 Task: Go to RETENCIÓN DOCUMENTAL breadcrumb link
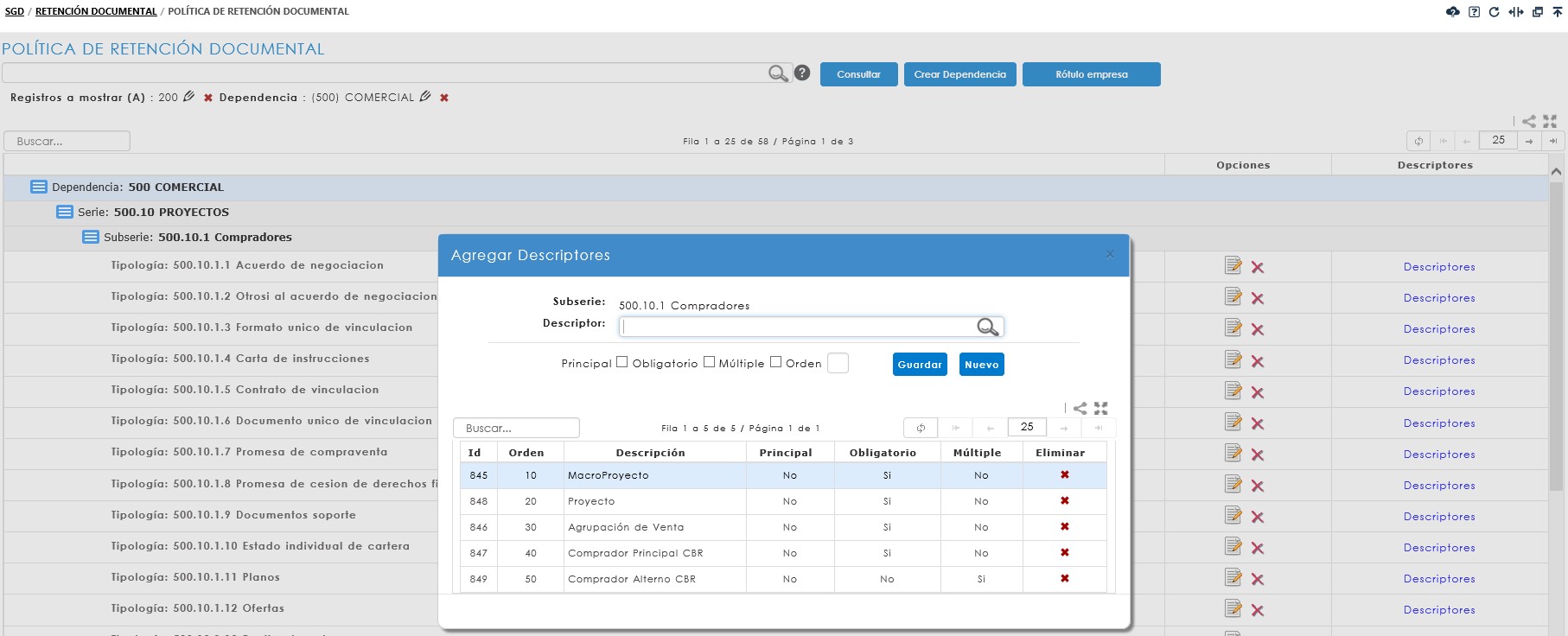[96, 11]
